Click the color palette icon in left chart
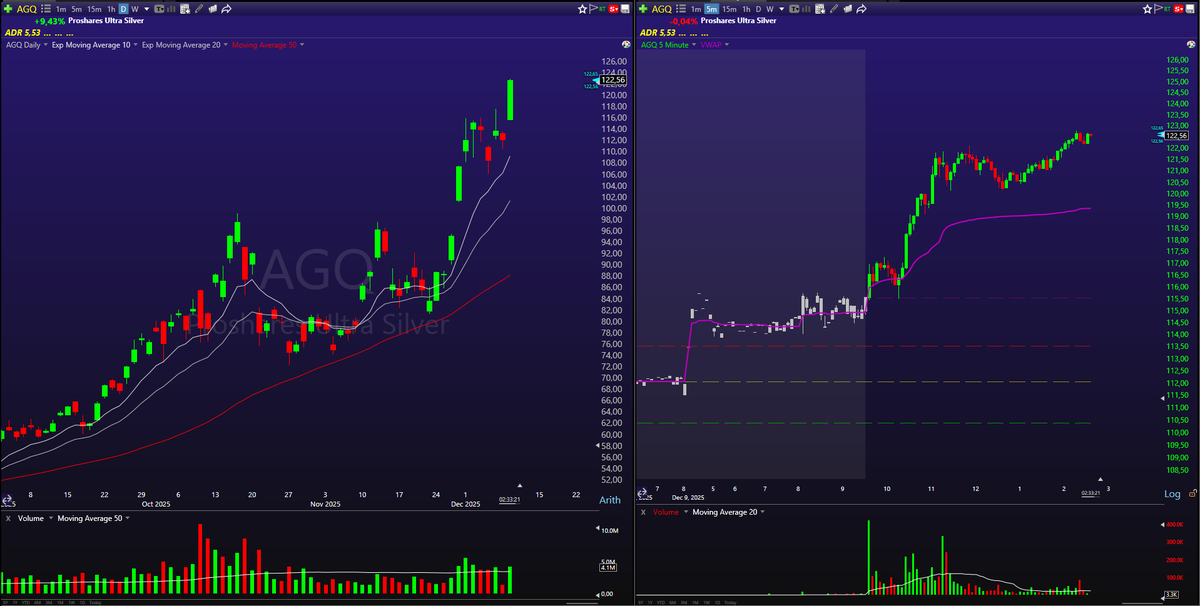Viewport: 1200px width, 606px height. (x=626, y=44)
